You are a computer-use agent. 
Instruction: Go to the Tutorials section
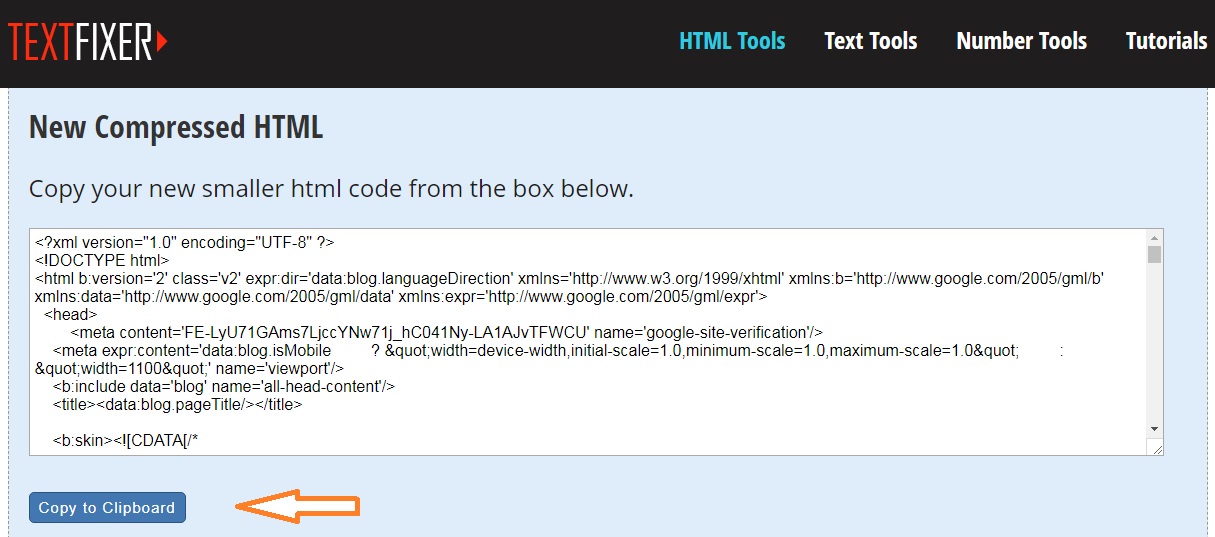(1166, 41)
